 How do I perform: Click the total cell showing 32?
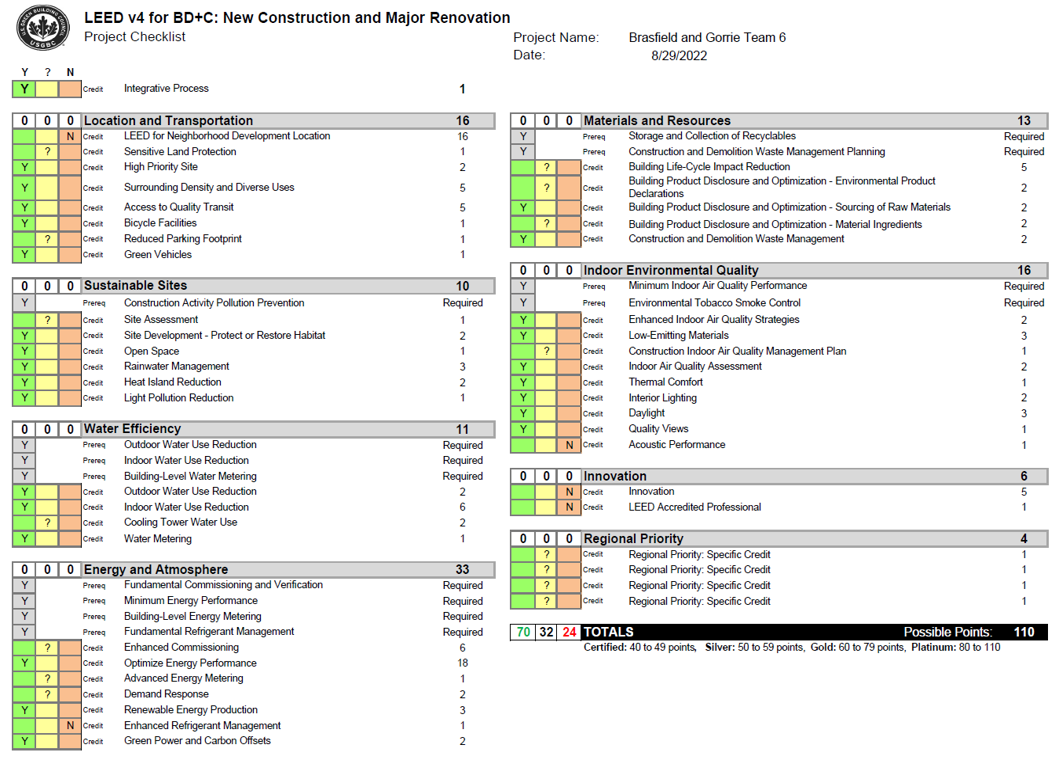(546, 632)
